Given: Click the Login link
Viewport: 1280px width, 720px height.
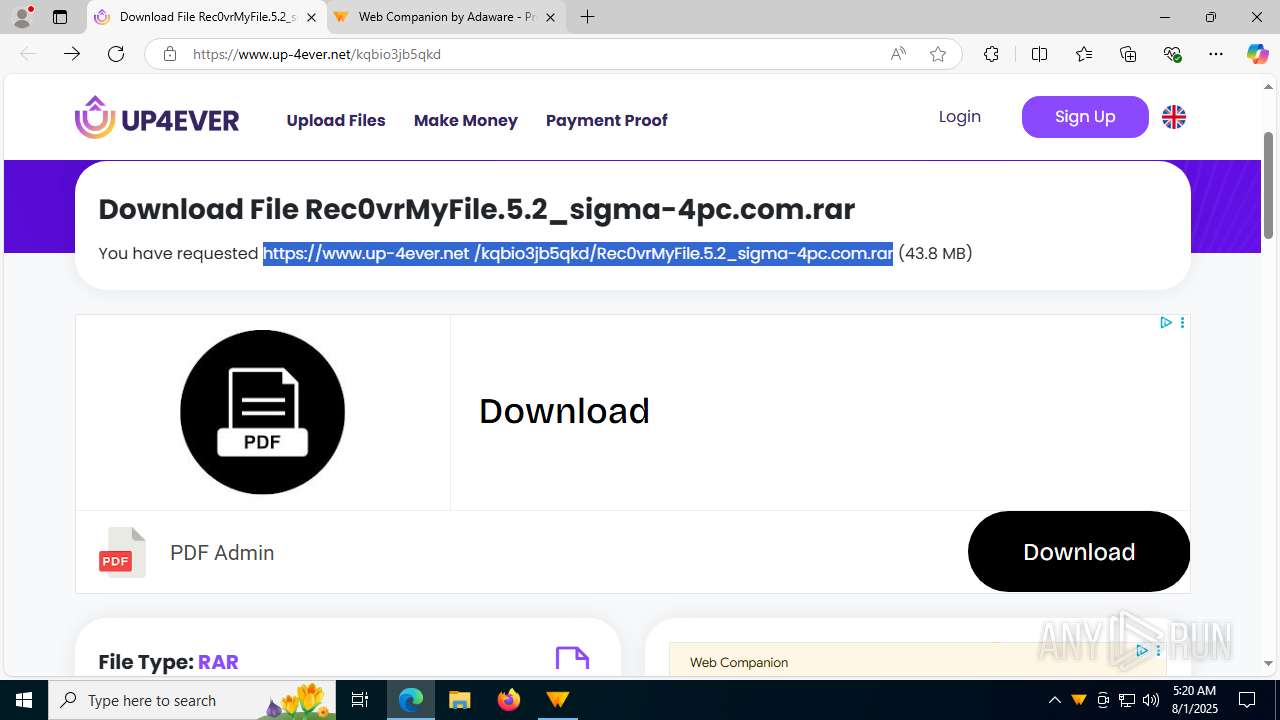Looking at the screenshot, I should tap(960, 117).
